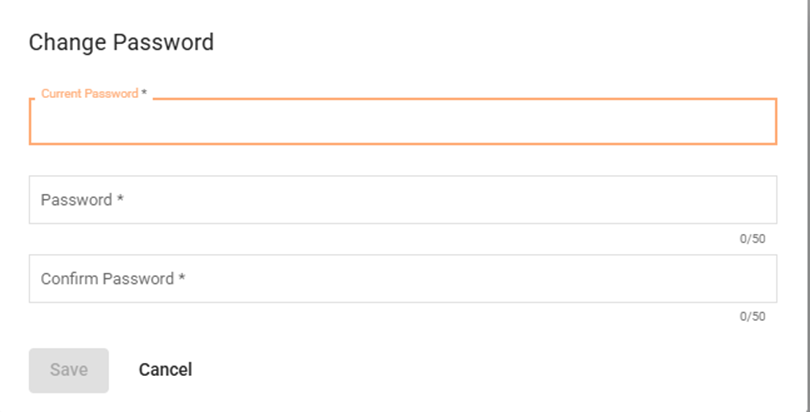Click the 0/50 counter under Password field
The width and height of the screenshot is (810, 412).
752,239
